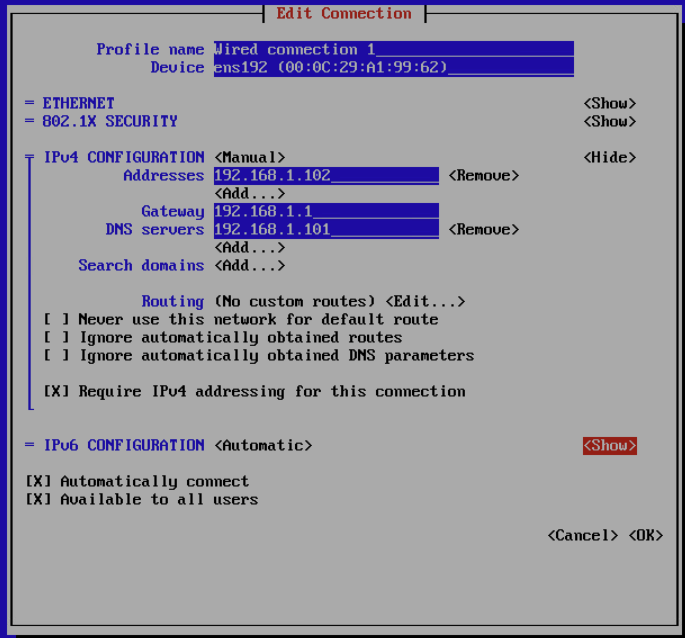
Task: Uncheck Require IPv4 addressing for this connection
Action: (254, 392)
